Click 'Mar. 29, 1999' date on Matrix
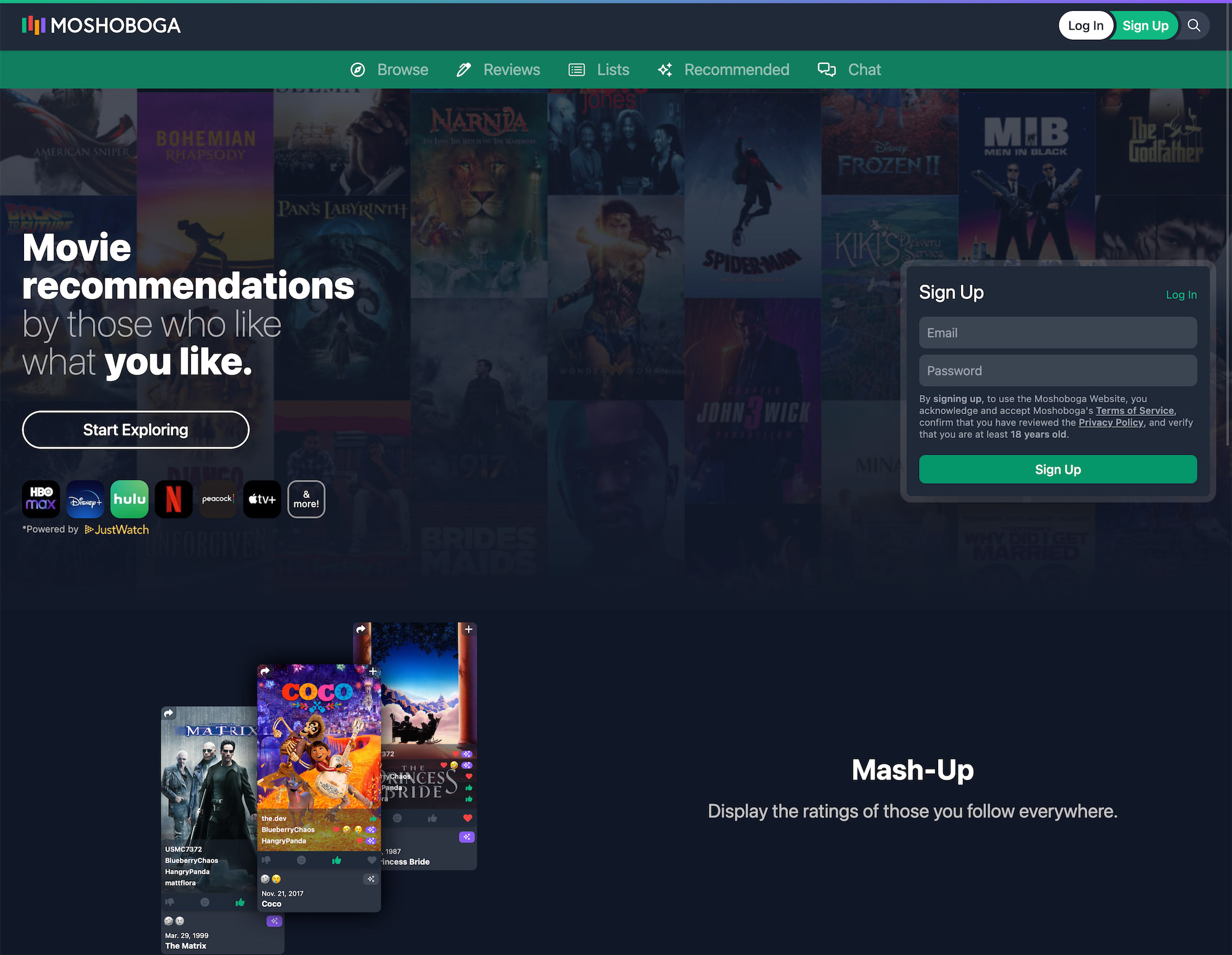Image resolution: width=1232 pixels, height=955 pixels. tap(187, 935)
